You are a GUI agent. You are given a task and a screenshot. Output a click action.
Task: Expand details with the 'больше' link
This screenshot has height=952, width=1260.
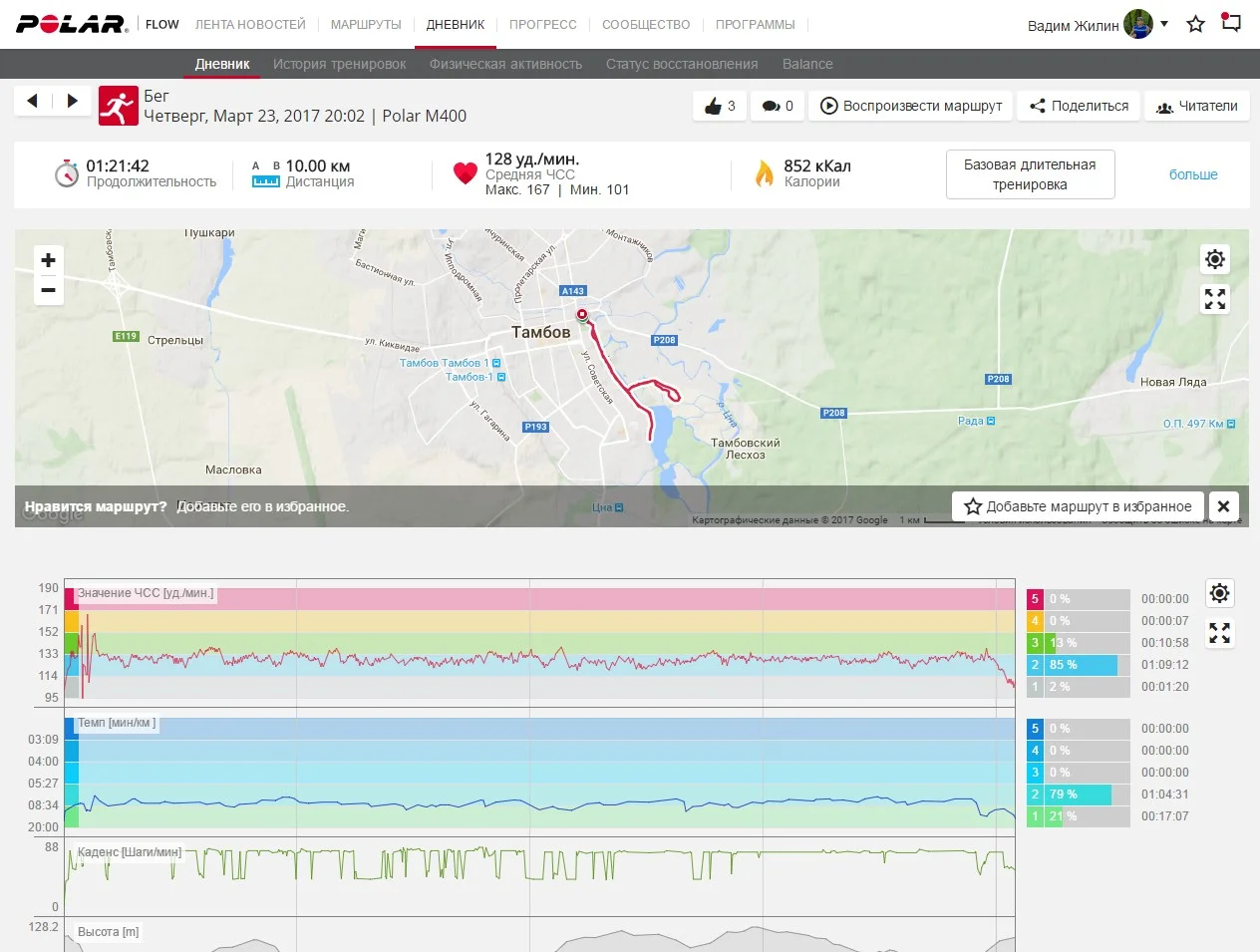tap(1193, 174)
